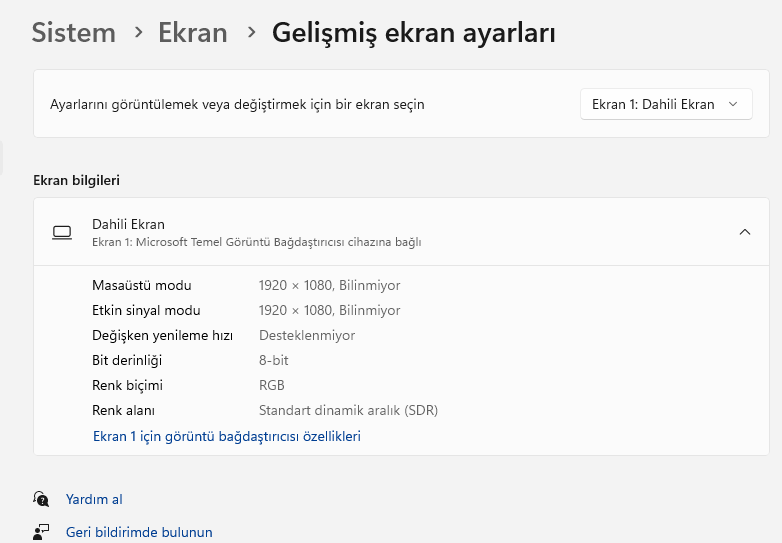This screenshot has height=543, width=782.
Task: Click the 8-bit value
Action: 274,360
